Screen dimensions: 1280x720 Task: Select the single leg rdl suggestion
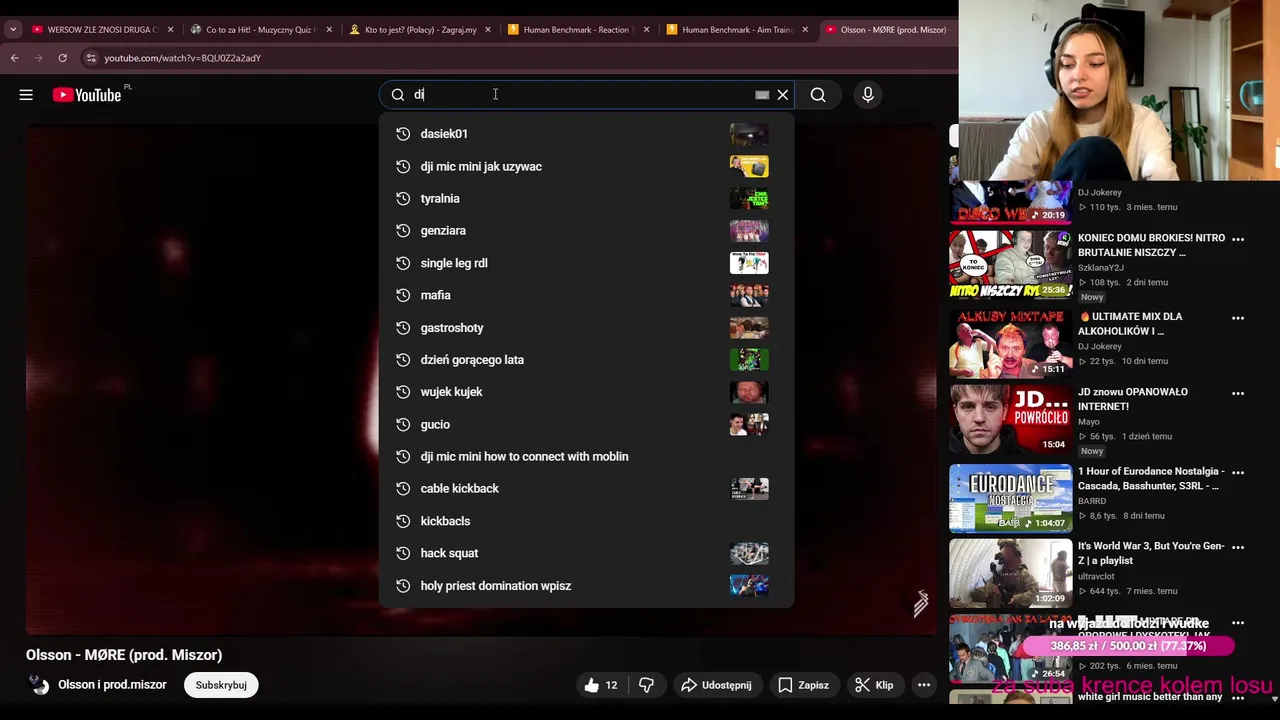[x=586, y=263]
